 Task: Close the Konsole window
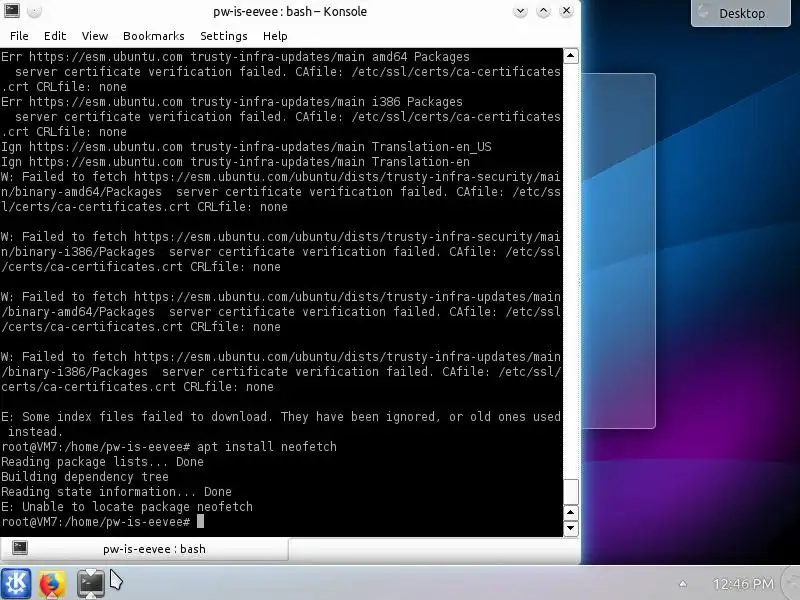(x=566, y=11)
